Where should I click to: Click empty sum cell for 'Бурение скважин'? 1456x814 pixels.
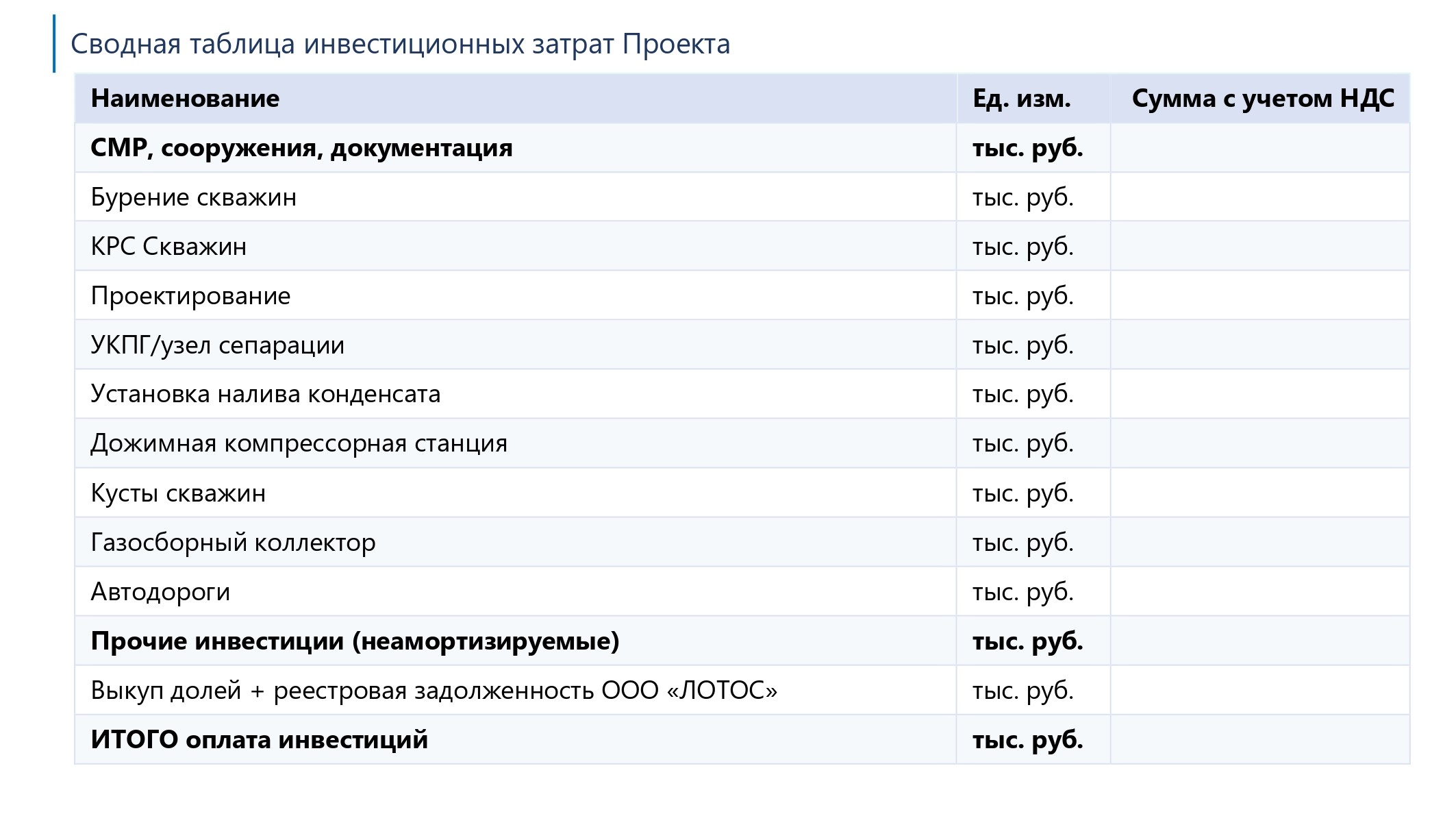(1260, 197)
